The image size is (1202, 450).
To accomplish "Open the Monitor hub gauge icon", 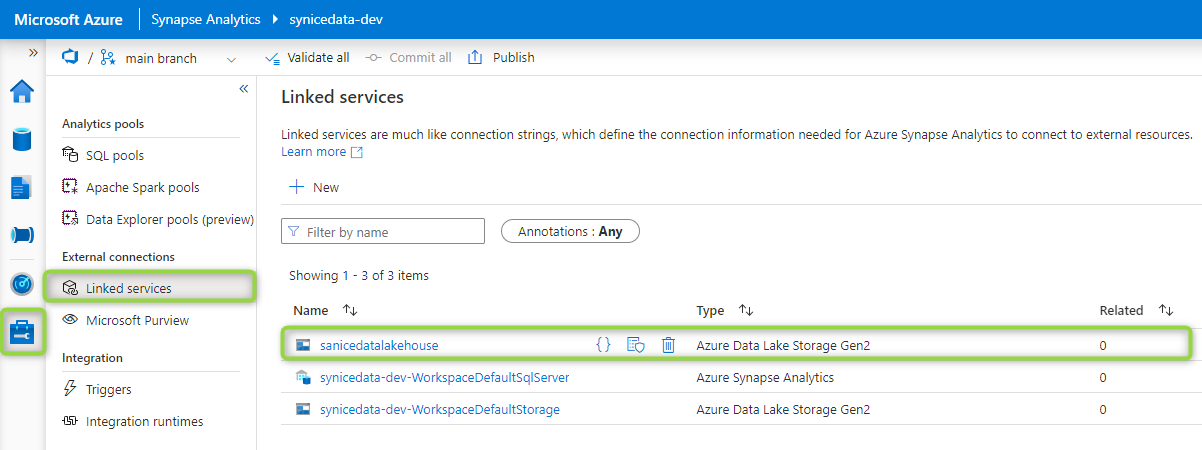I will coord(22,284).
